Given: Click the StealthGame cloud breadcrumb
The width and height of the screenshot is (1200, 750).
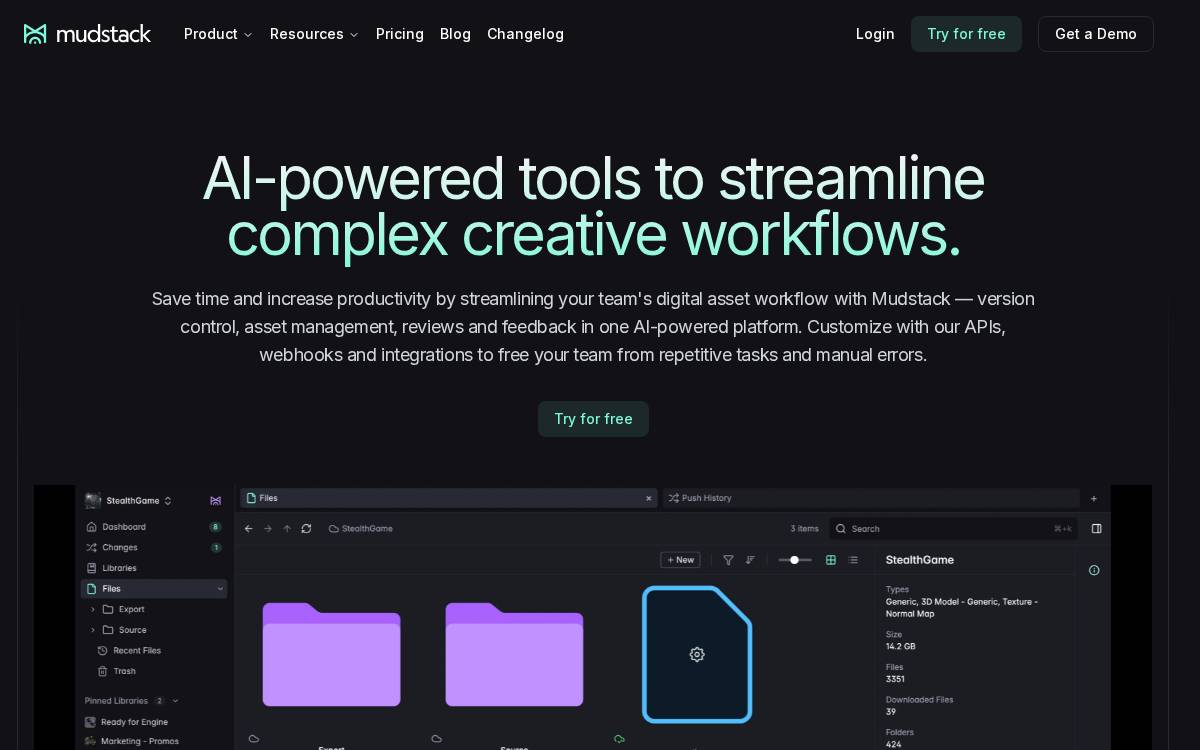Looking at the screenshot, I should [x=361, y=529].
